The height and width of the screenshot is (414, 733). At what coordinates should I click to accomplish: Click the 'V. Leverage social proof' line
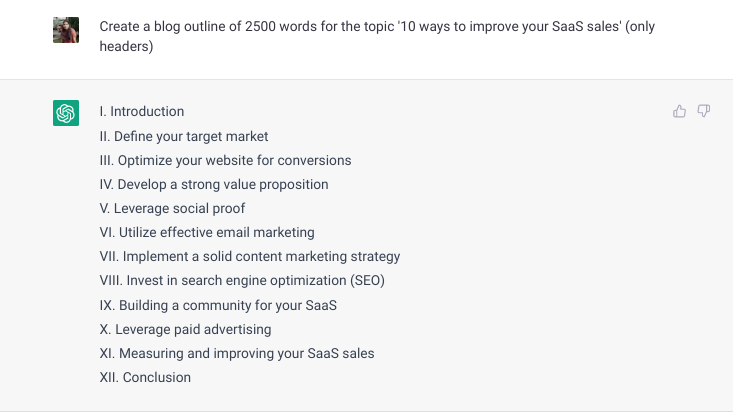point(172,208)
